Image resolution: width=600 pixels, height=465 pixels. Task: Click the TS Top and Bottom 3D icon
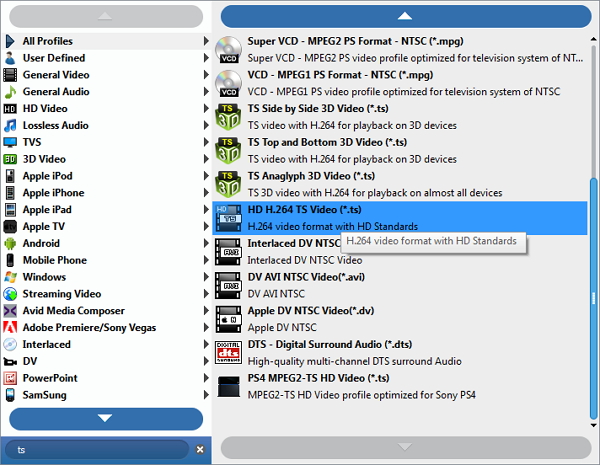228,151
